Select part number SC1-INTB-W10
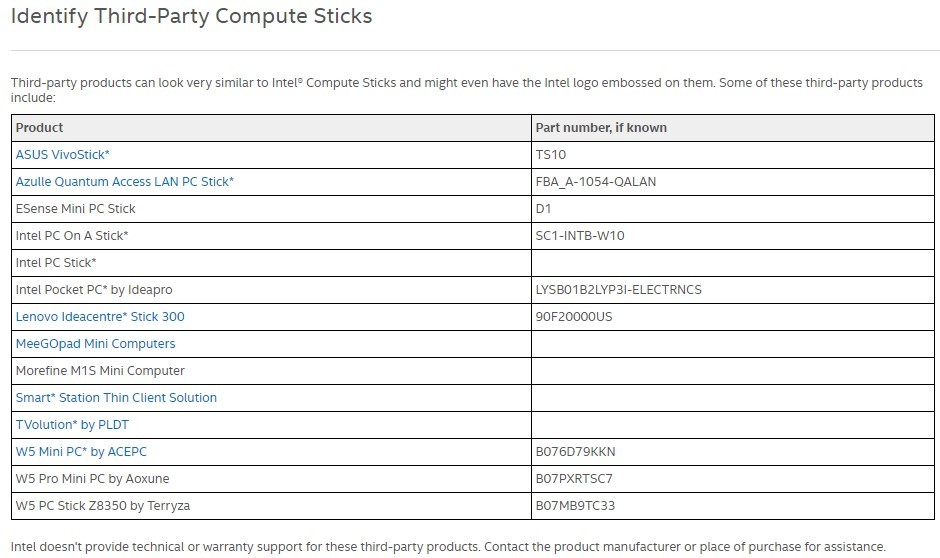The image size is (940, 558). [581, 236]
